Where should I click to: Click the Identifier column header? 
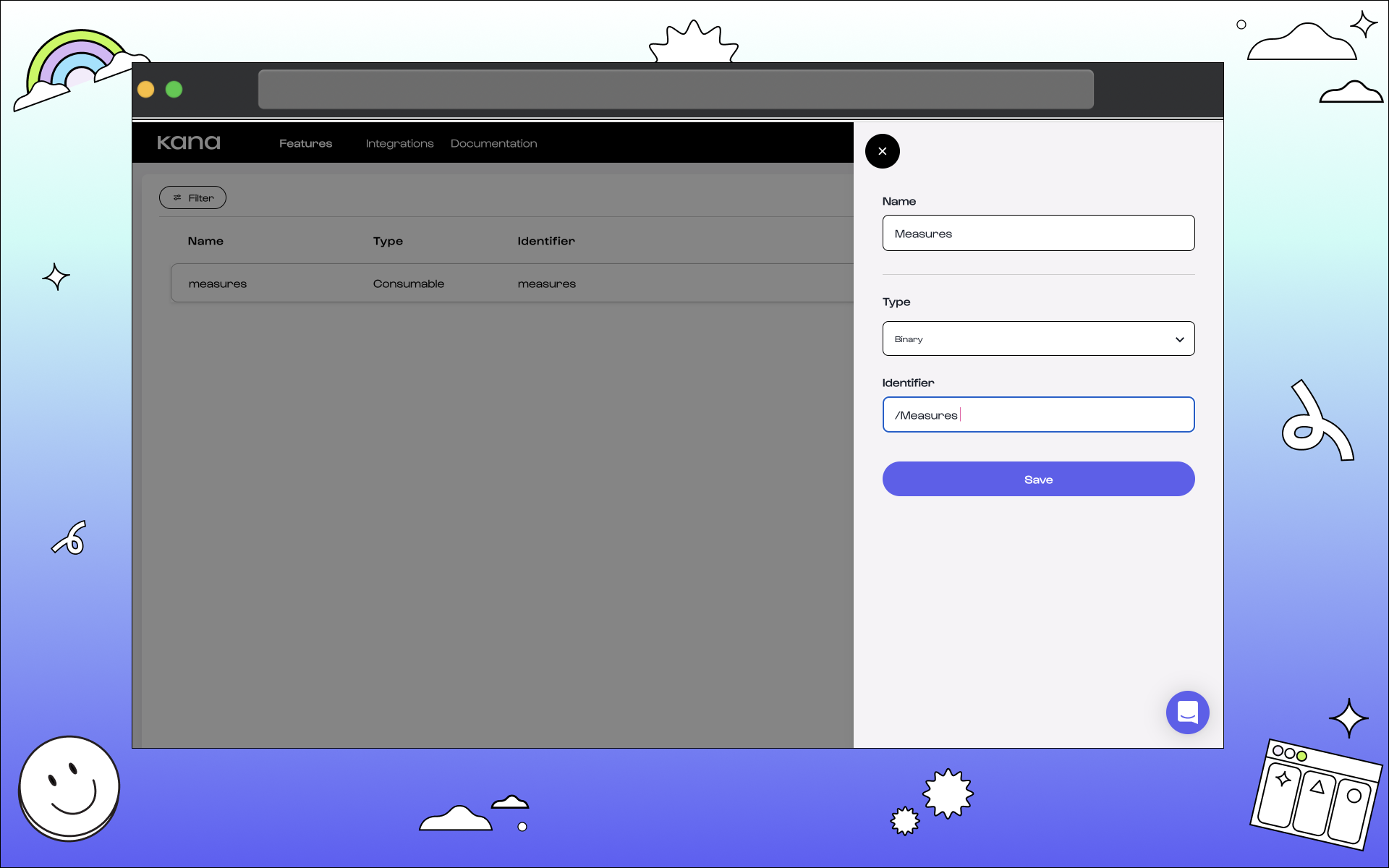click(x=545, y=241)
